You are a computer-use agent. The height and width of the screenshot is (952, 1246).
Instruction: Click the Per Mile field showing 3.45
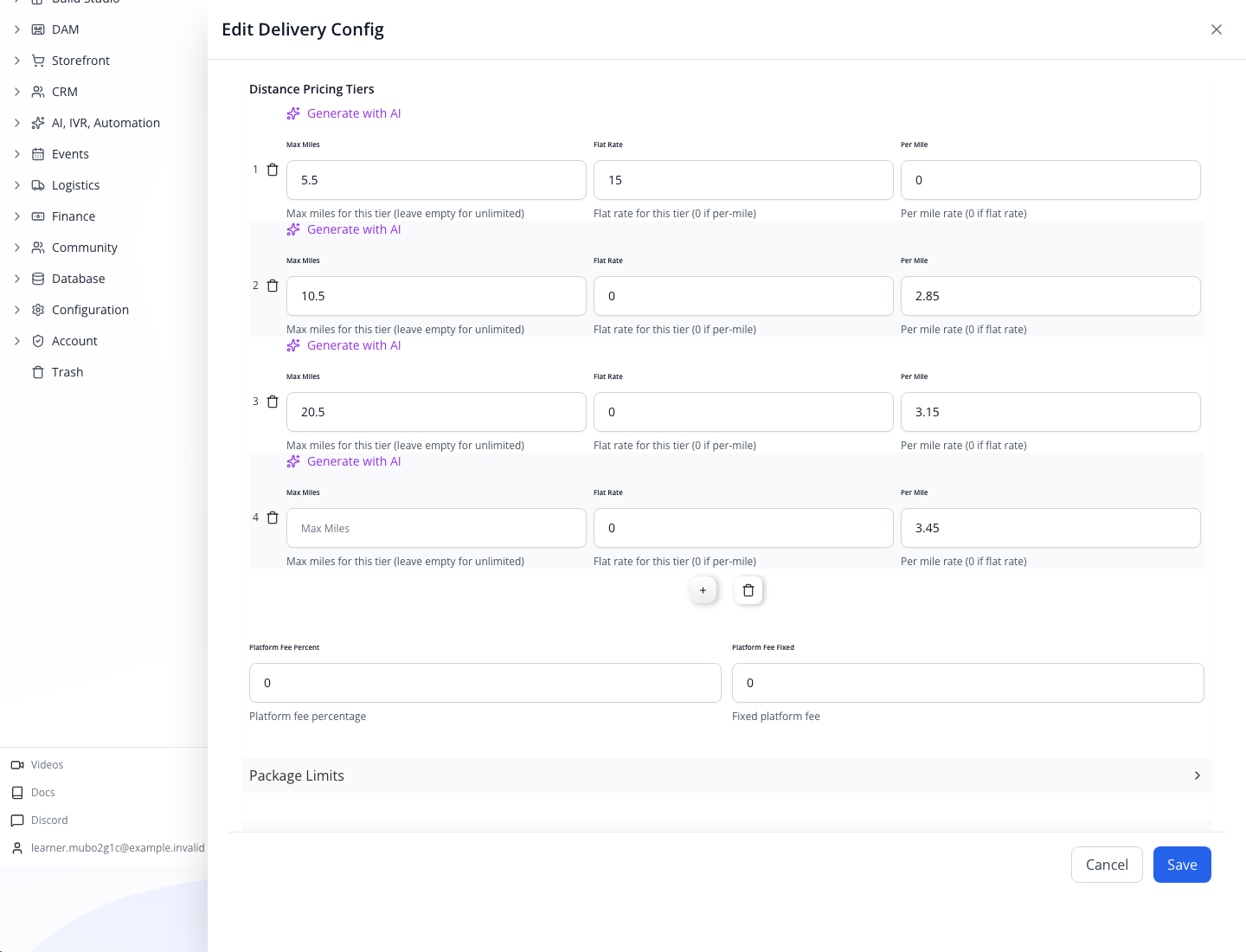coord(1050,528)
